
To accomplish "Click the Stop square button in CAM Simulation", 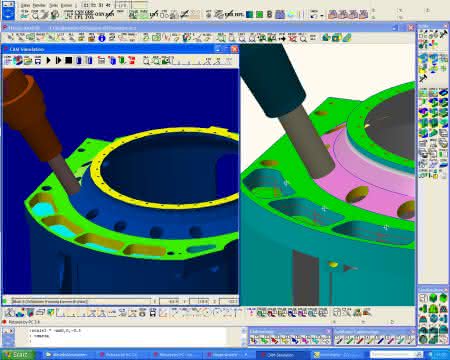I will tap(69, 60).
